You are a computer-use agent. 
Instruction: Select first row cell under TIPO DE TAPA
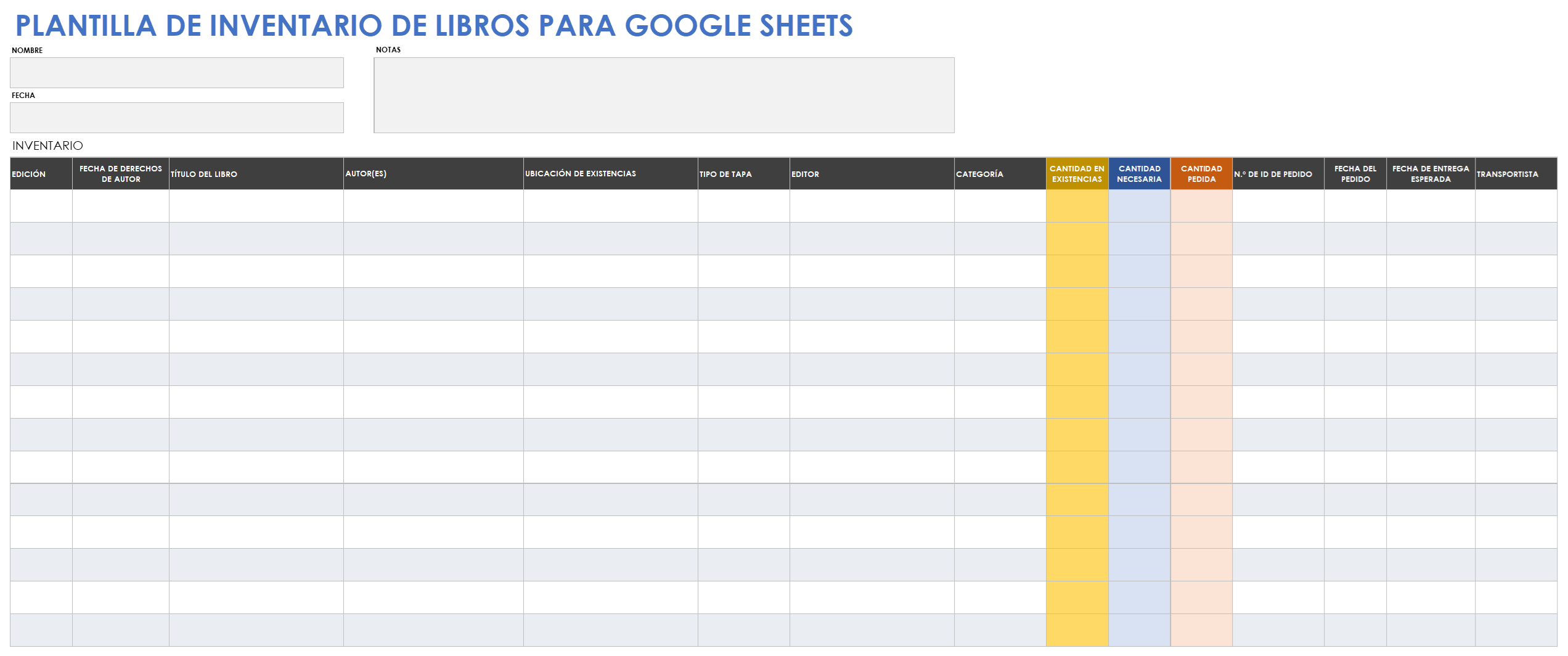point(744,206)
